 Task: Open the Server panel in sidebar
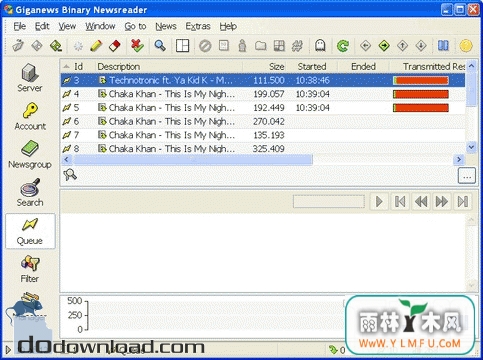click(x=30, y=78)
